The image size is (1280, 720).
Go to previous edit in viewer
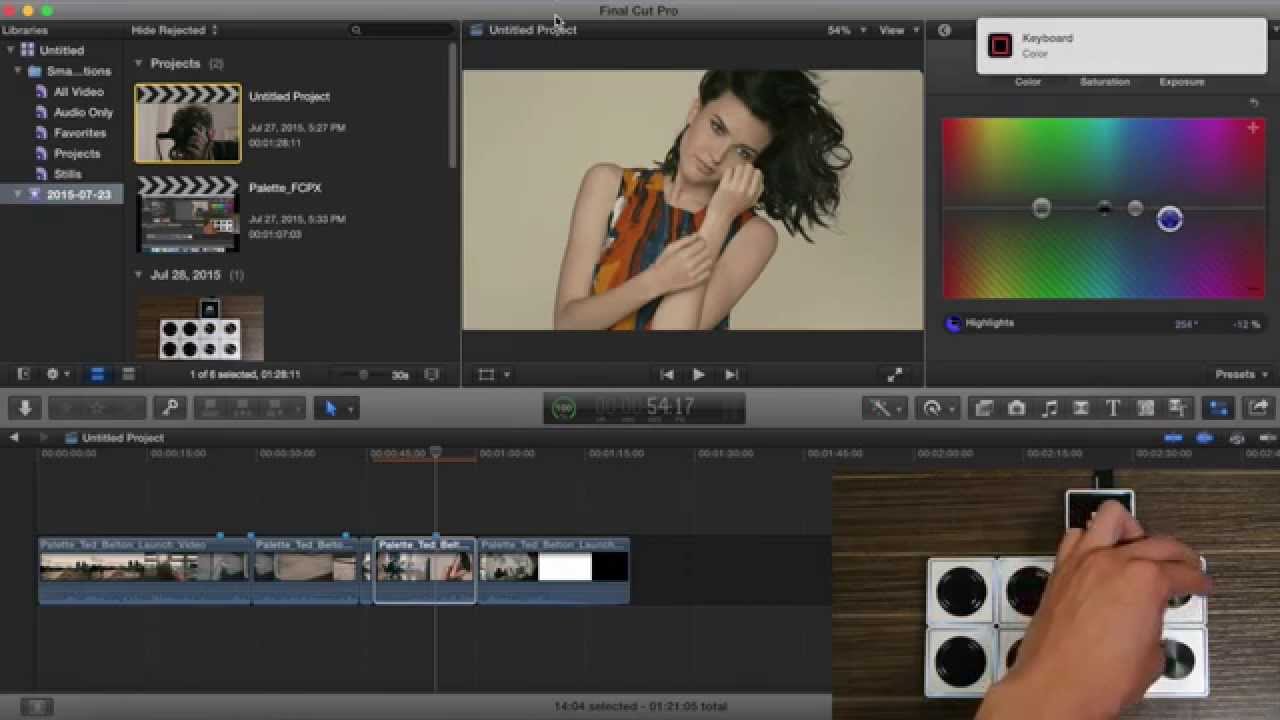pyautogui.click(x=667, y=375)
